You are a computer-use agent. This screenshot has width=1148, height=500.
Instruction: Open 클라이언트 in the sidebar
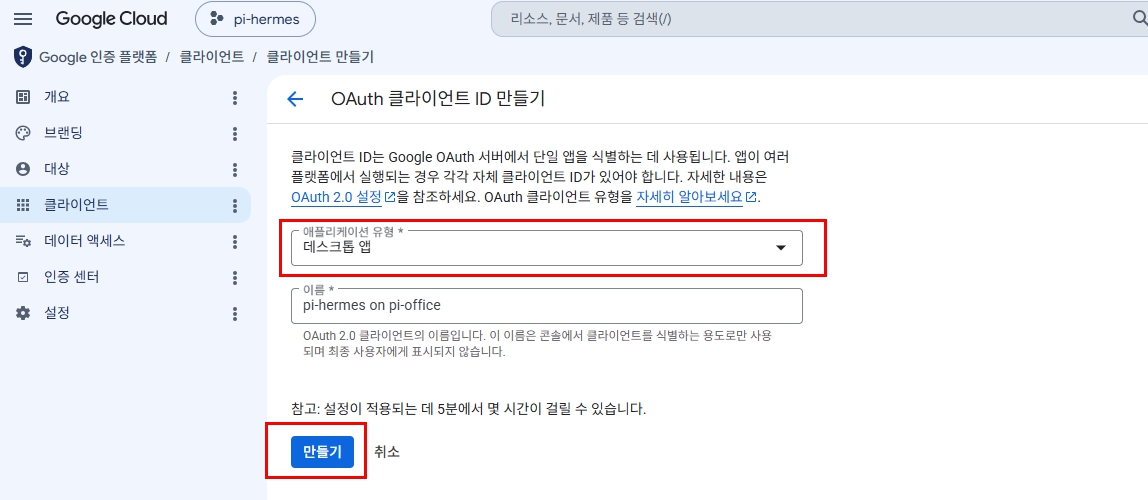(x=125, y=205)
